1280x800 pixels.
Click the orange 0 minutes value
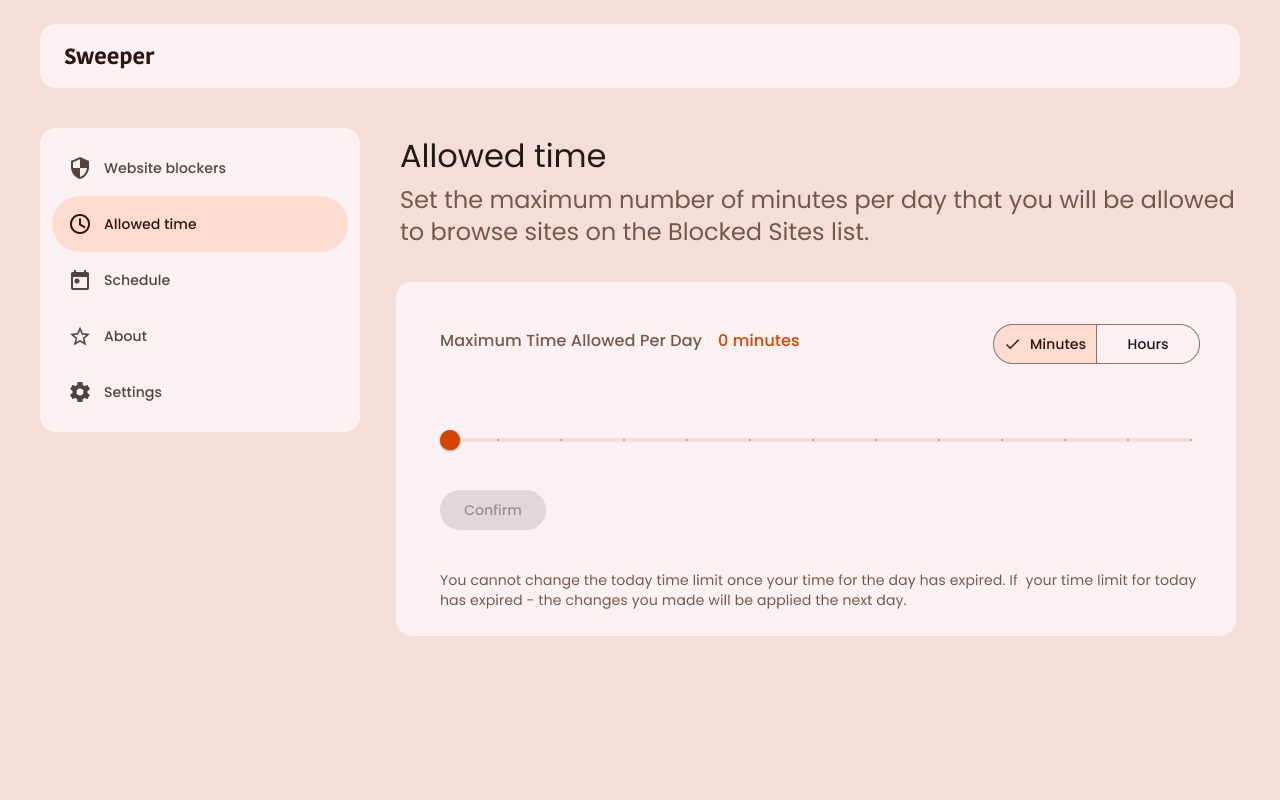click(x=758, y=340)
